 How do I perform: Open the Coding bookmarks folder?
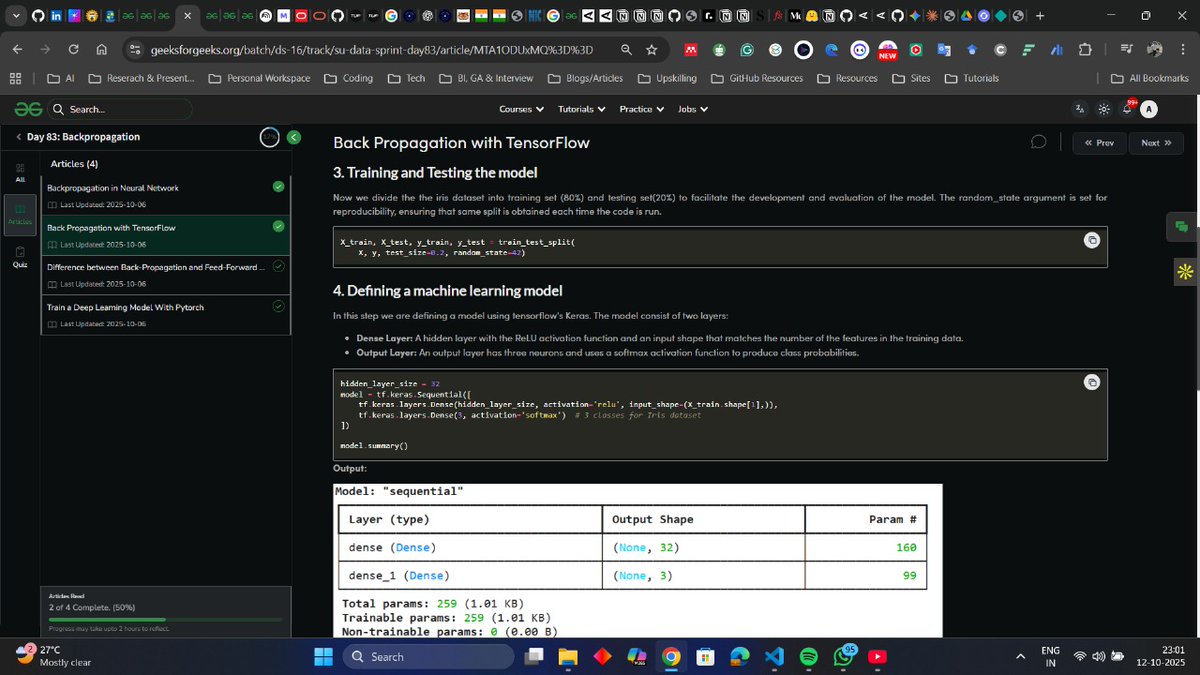click(x=348, y=78)
